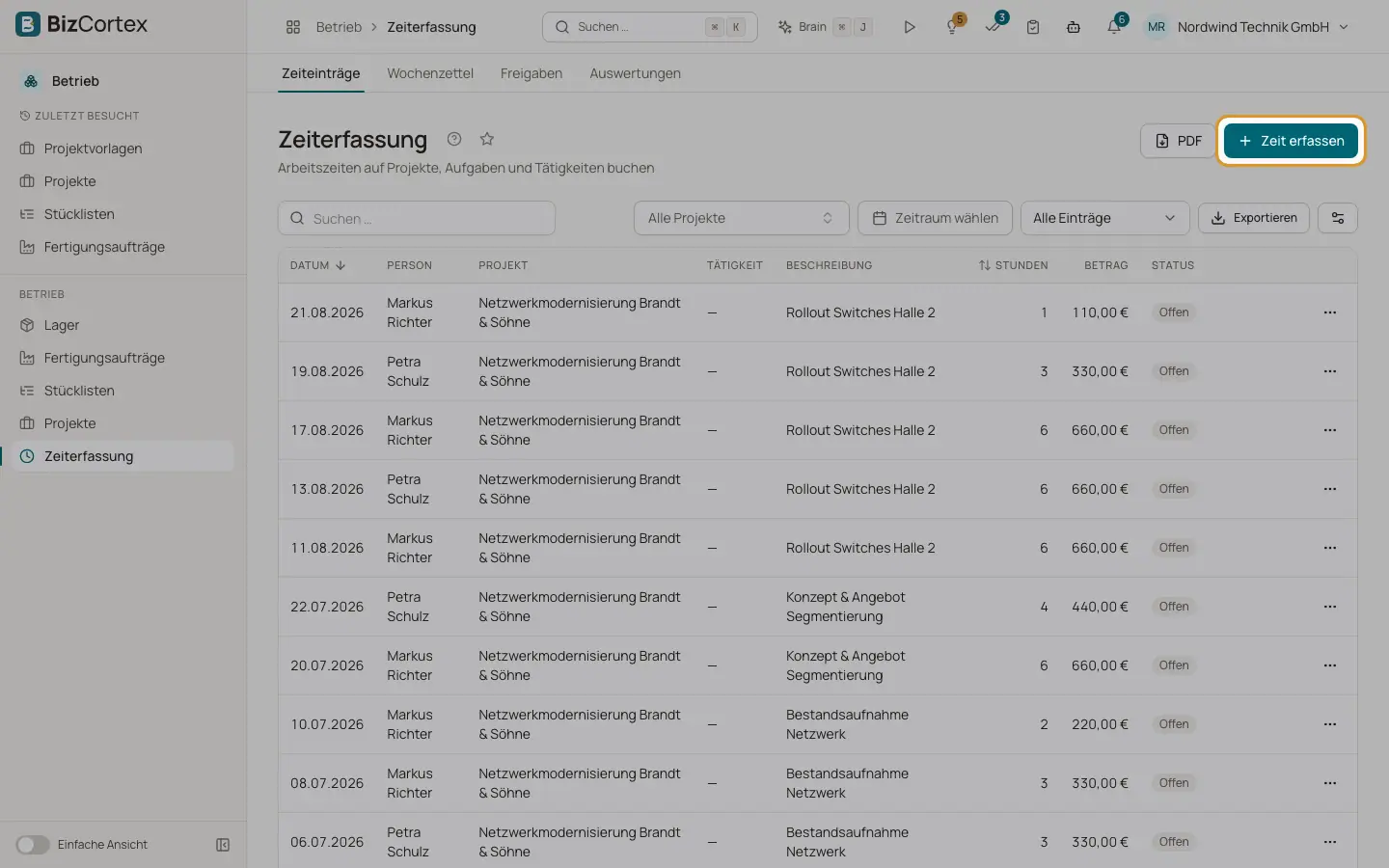Click Petra Schulz in the 19.08.2026 row
Image resolution: width=1389 pixels, height=868 pixels.
pos(408,371)
